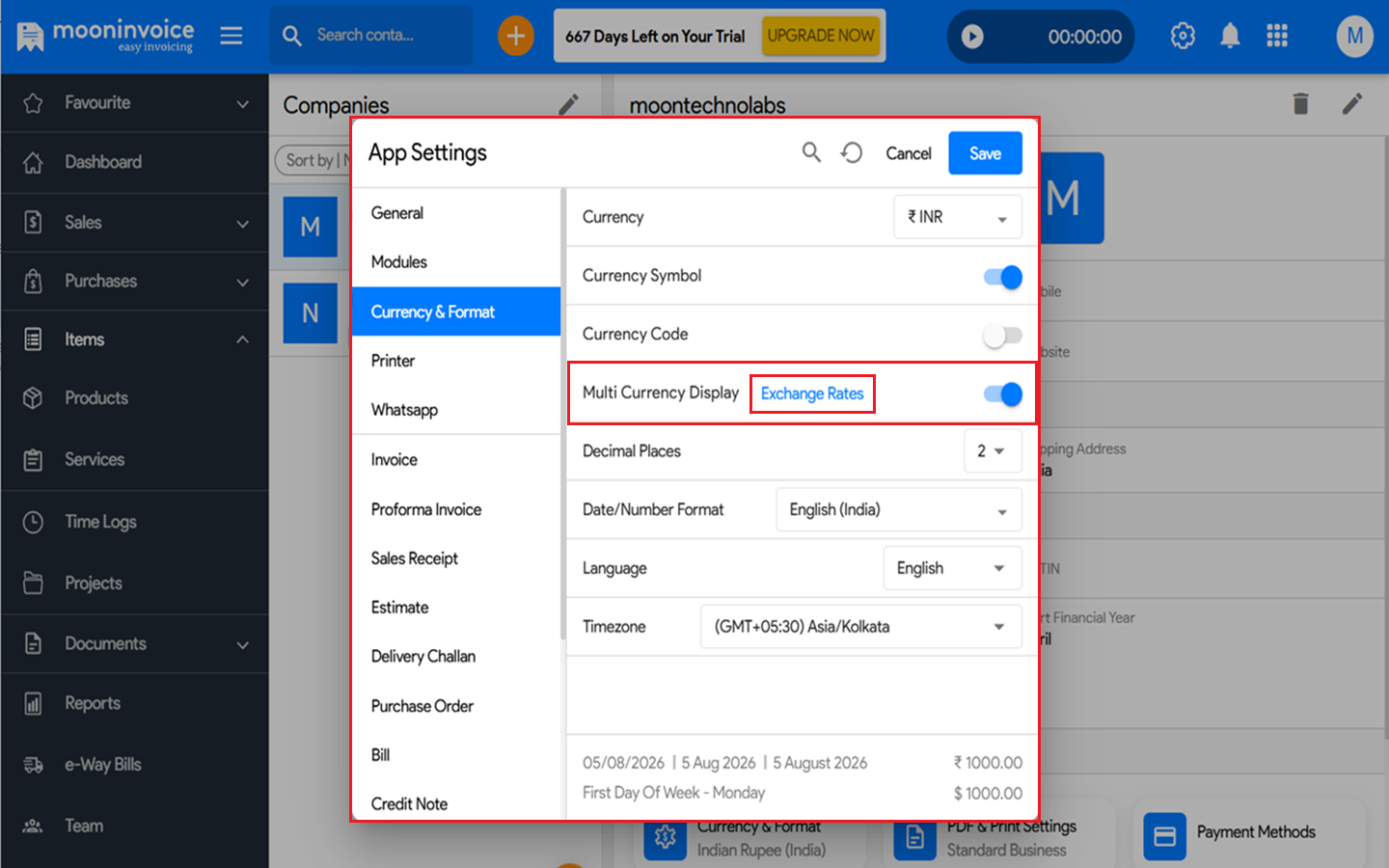The width and height of the screenshot is (1389, 868).
Task: Click the edit pencil next to Companies
Action: pyautogui.click(x=569, y=104)
